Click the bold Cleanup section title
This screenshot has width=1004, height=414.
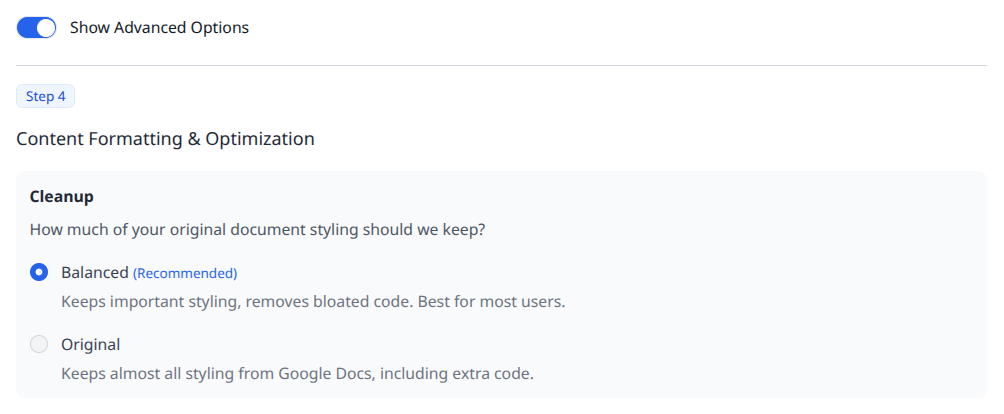pos(61,197)
